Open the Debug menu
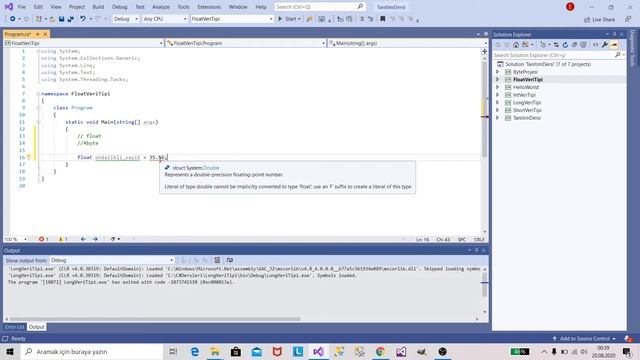Viewport: 640px width, 360px height. (120, 7)
